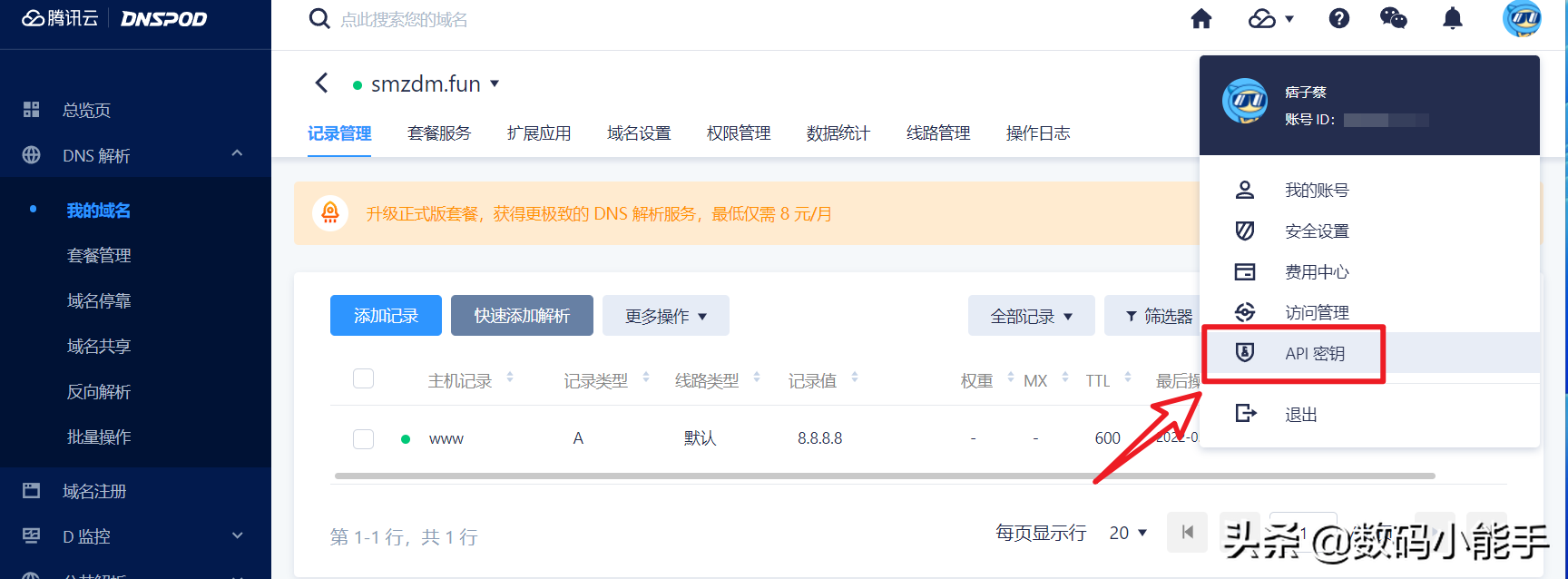Check the www record row checkbox
The image size is (1568, 579).
pyautogui.click(x=363, y=439)
